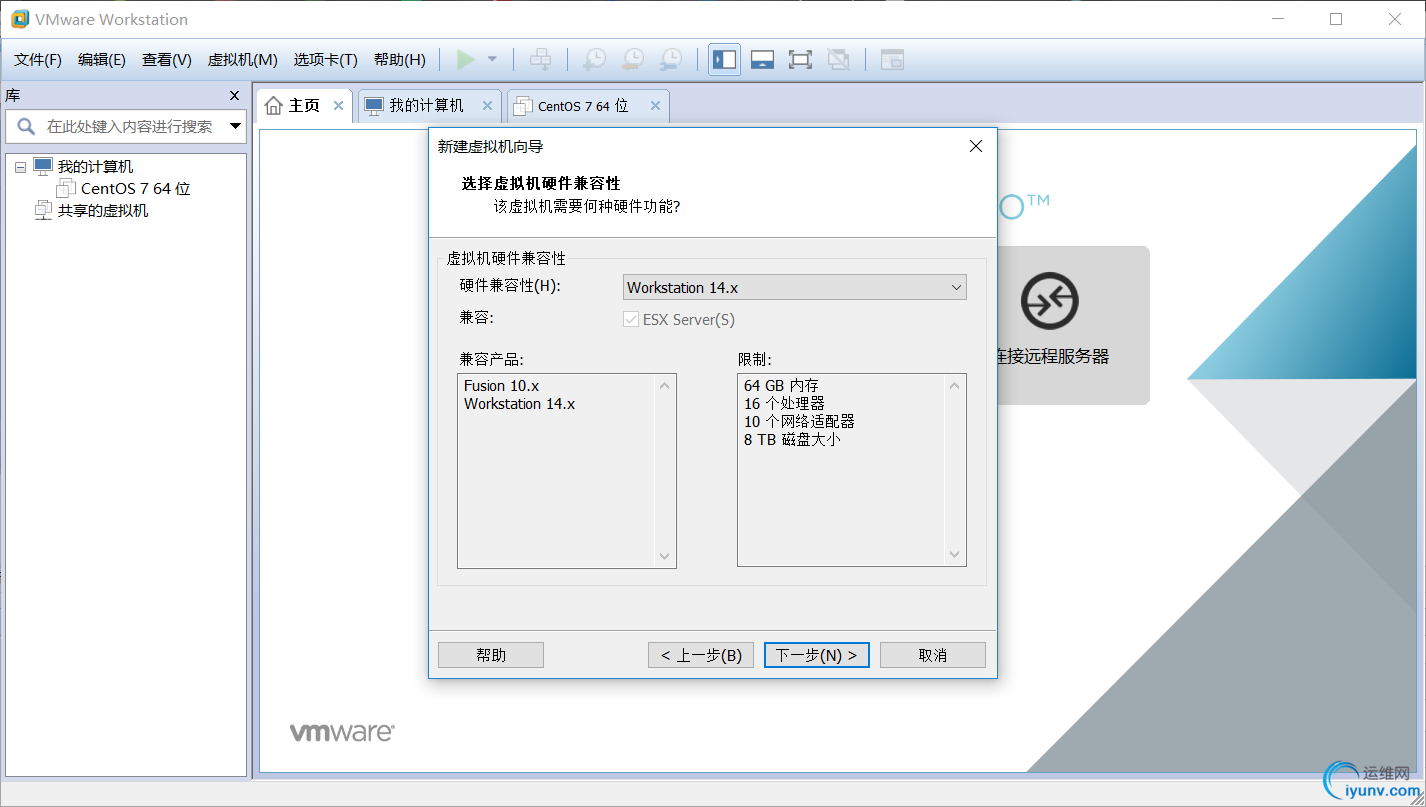This screenshot has height=807, width=1426.
Task: Select Workstation 14.x in compatible products list
Action: (x=520, y=404)
